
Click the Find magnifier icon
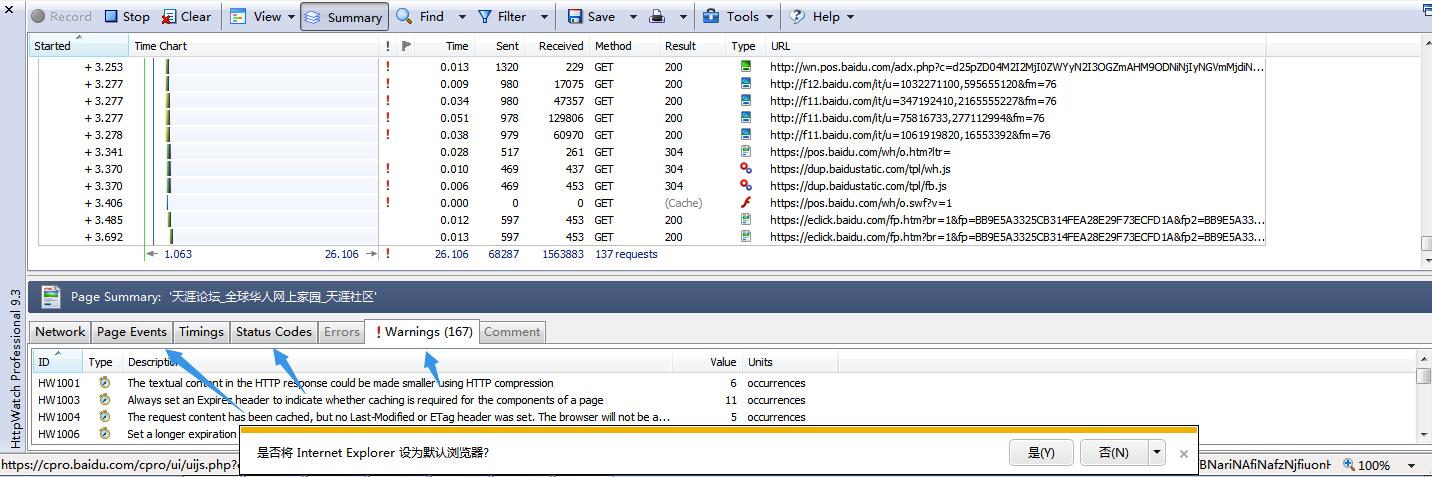tap(405, 16)
